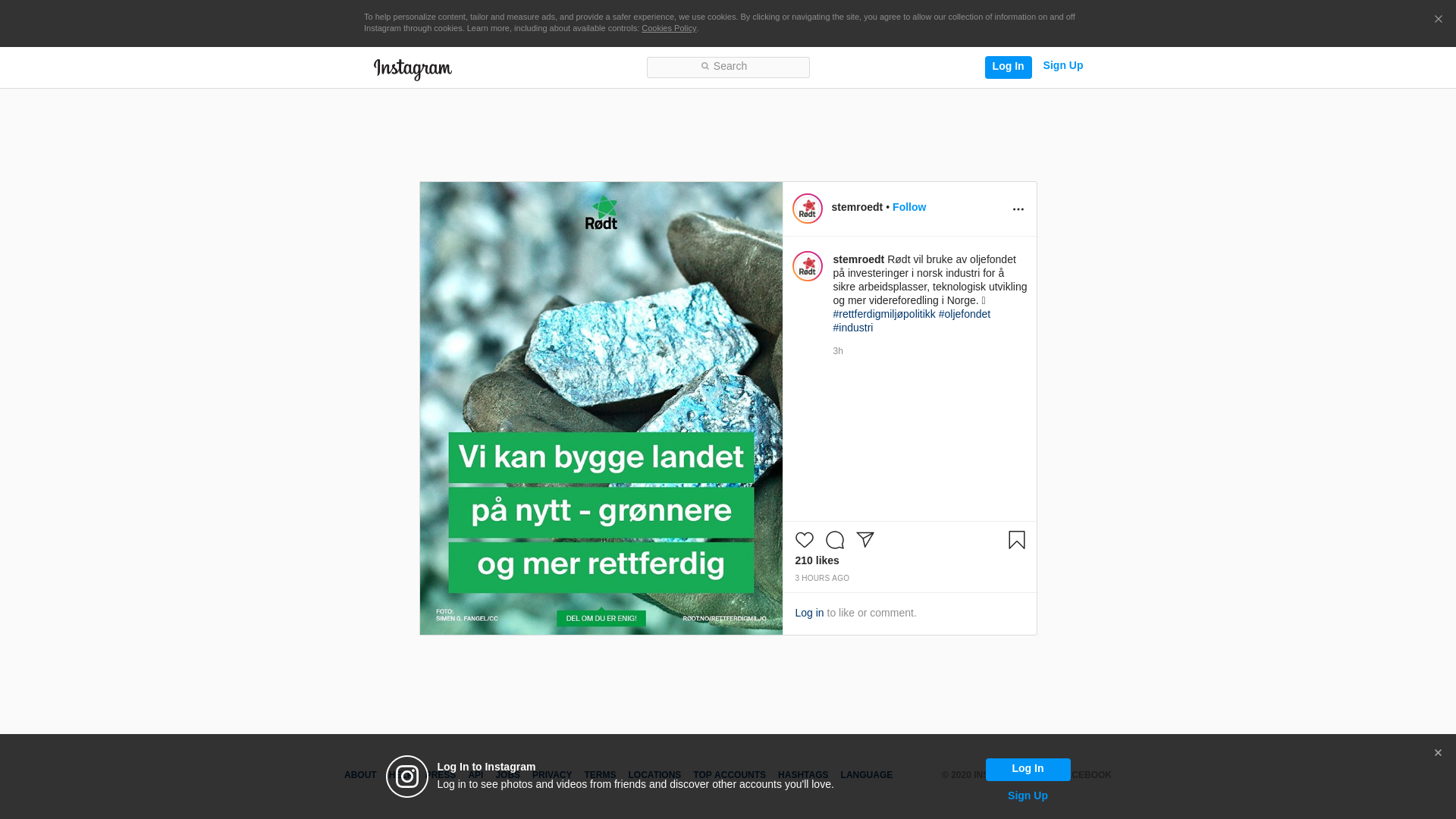This screenshot has width=1456, height=819.
Task: Click the blue Log In header button
Action: pos(1008,67)
